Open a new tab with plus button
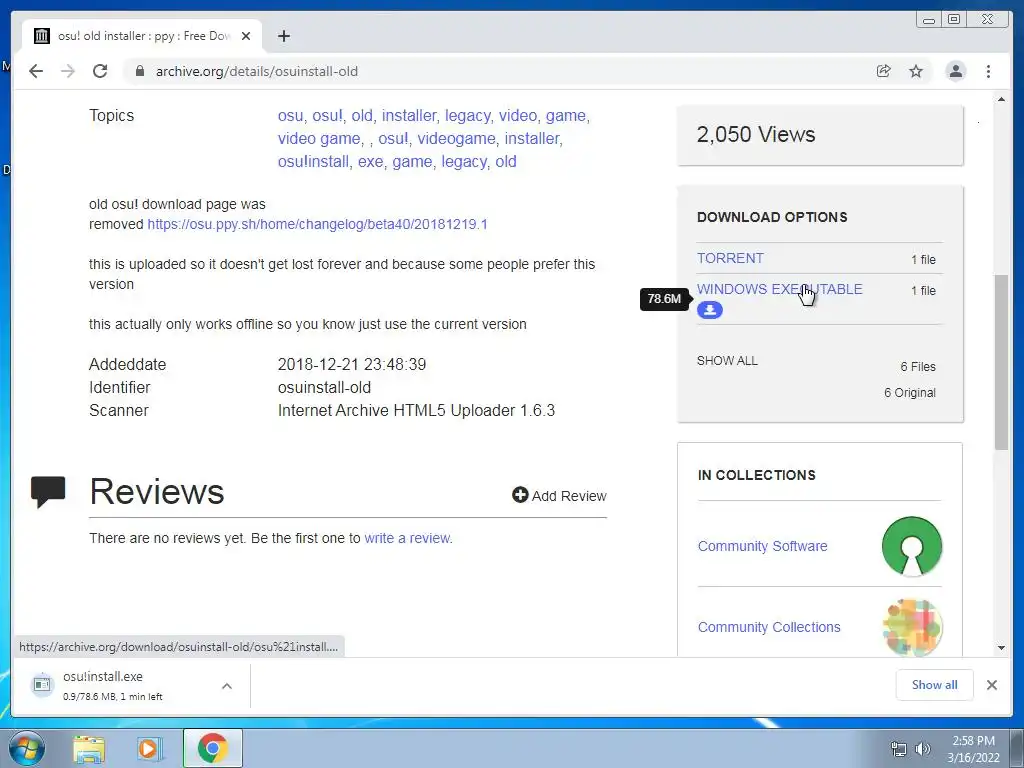Viewport: 1024px width, 768px height. 283,36
